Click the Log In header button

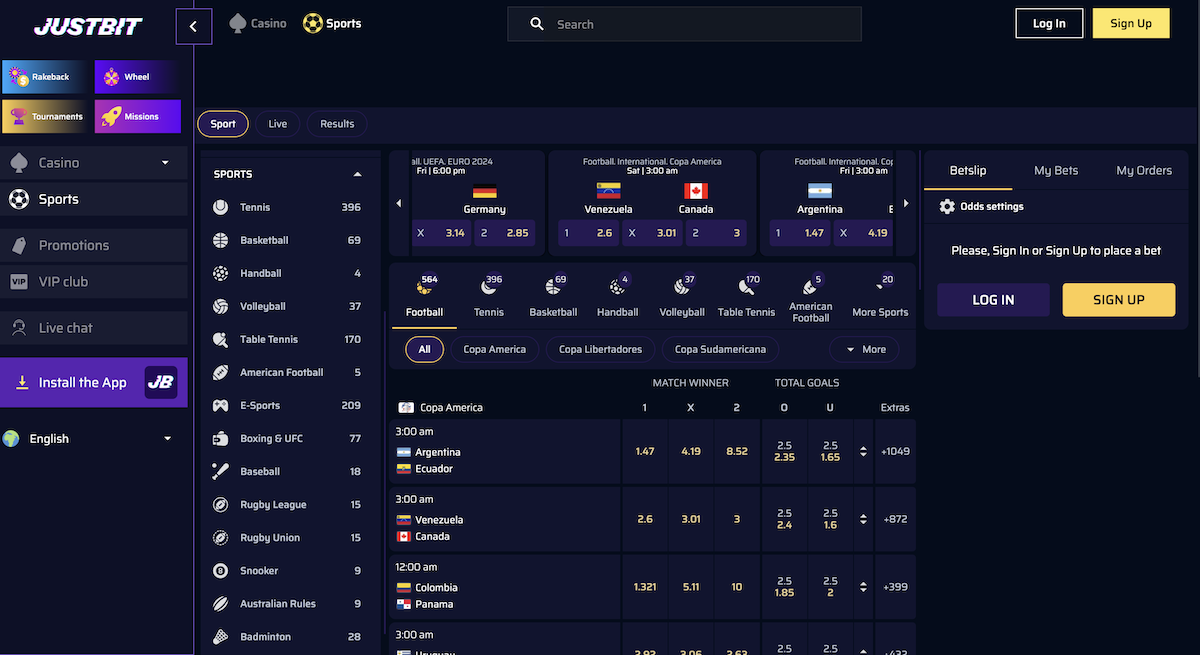pyautogui.click(x=1049, y=23)
